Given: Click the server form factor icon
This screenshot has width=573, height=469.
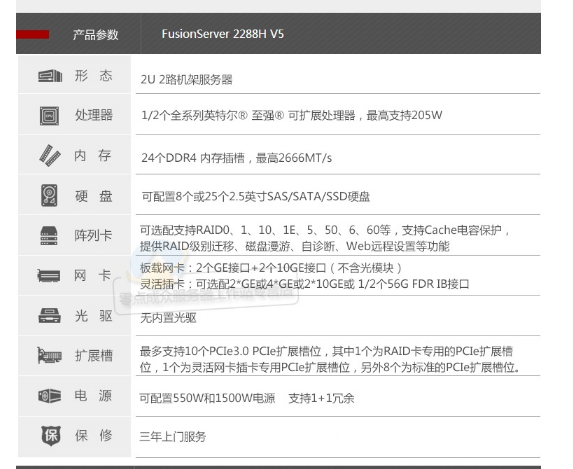Looking at the screenshot, I should 50,76.
